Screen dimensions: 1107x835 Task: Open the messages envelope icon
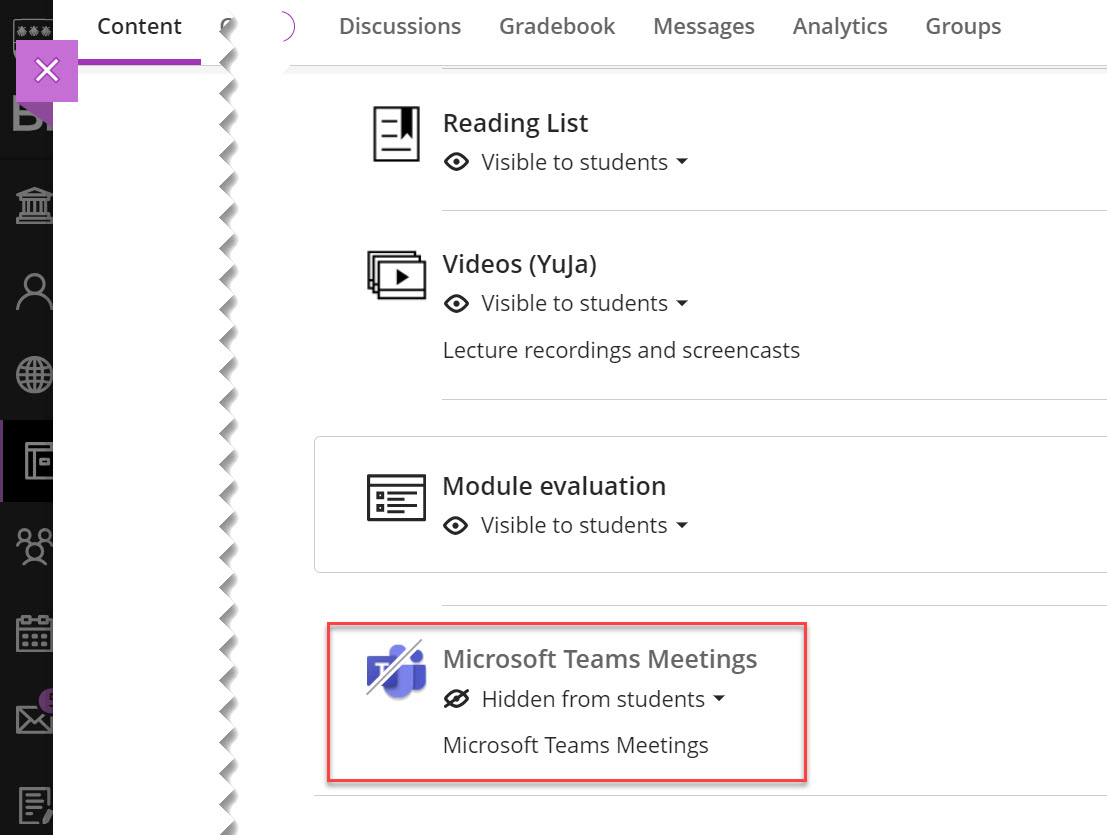(x=34, y=718)
